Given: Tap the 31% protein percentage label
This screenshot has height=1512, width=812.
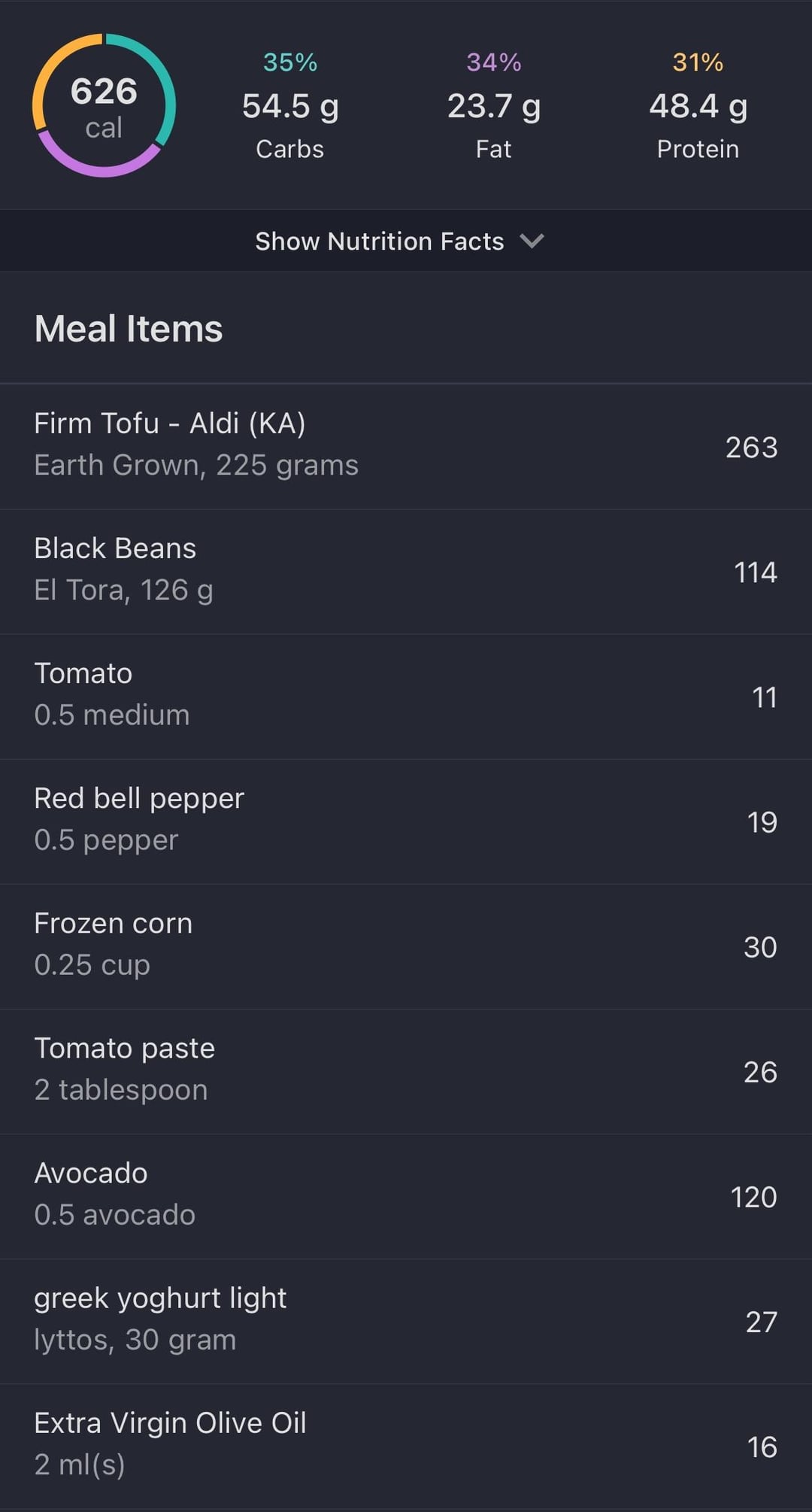Looking at the screenshot, I should click(698, 62).
